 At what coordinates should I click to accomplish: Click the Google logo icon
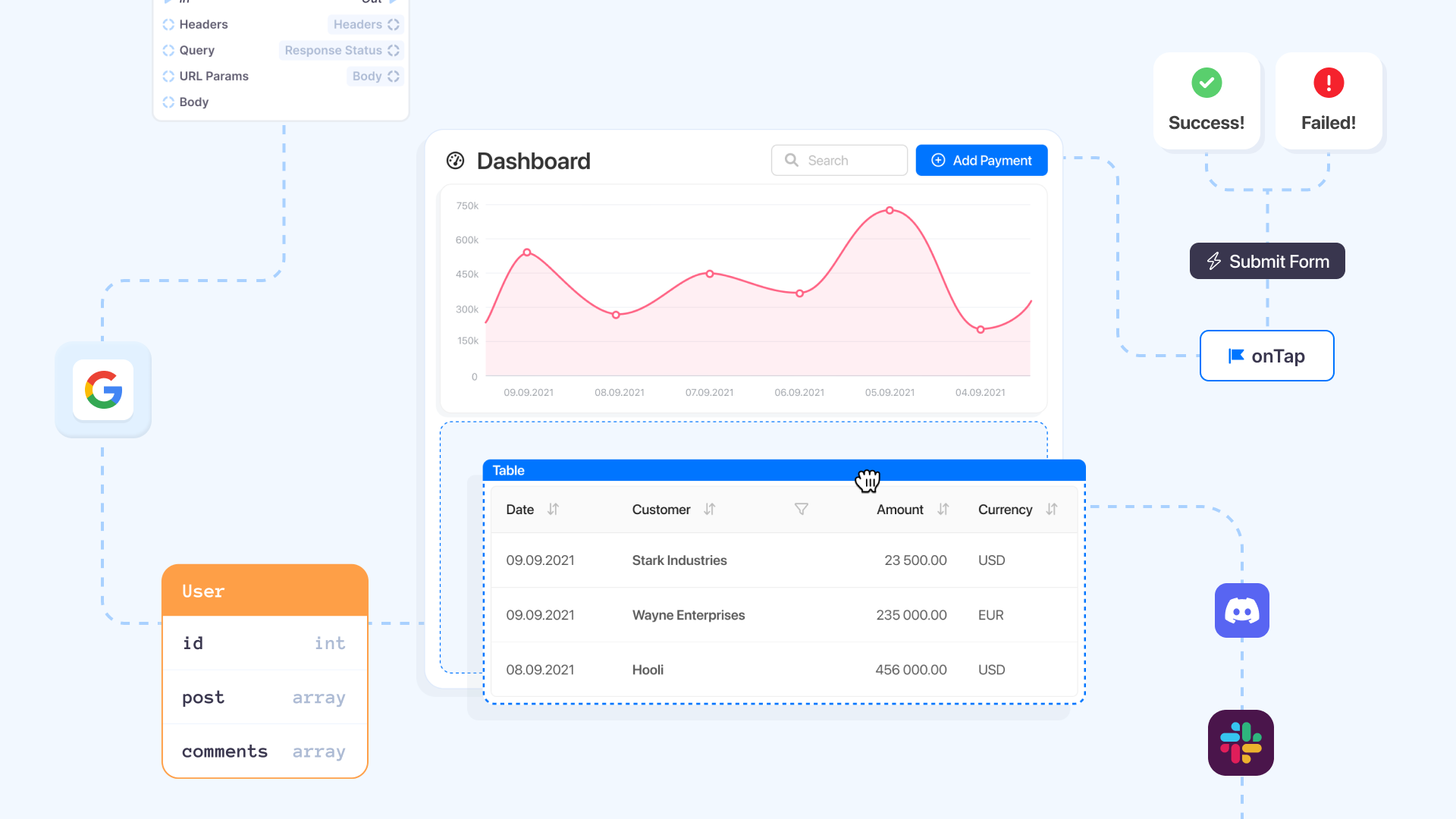[103, 390]
